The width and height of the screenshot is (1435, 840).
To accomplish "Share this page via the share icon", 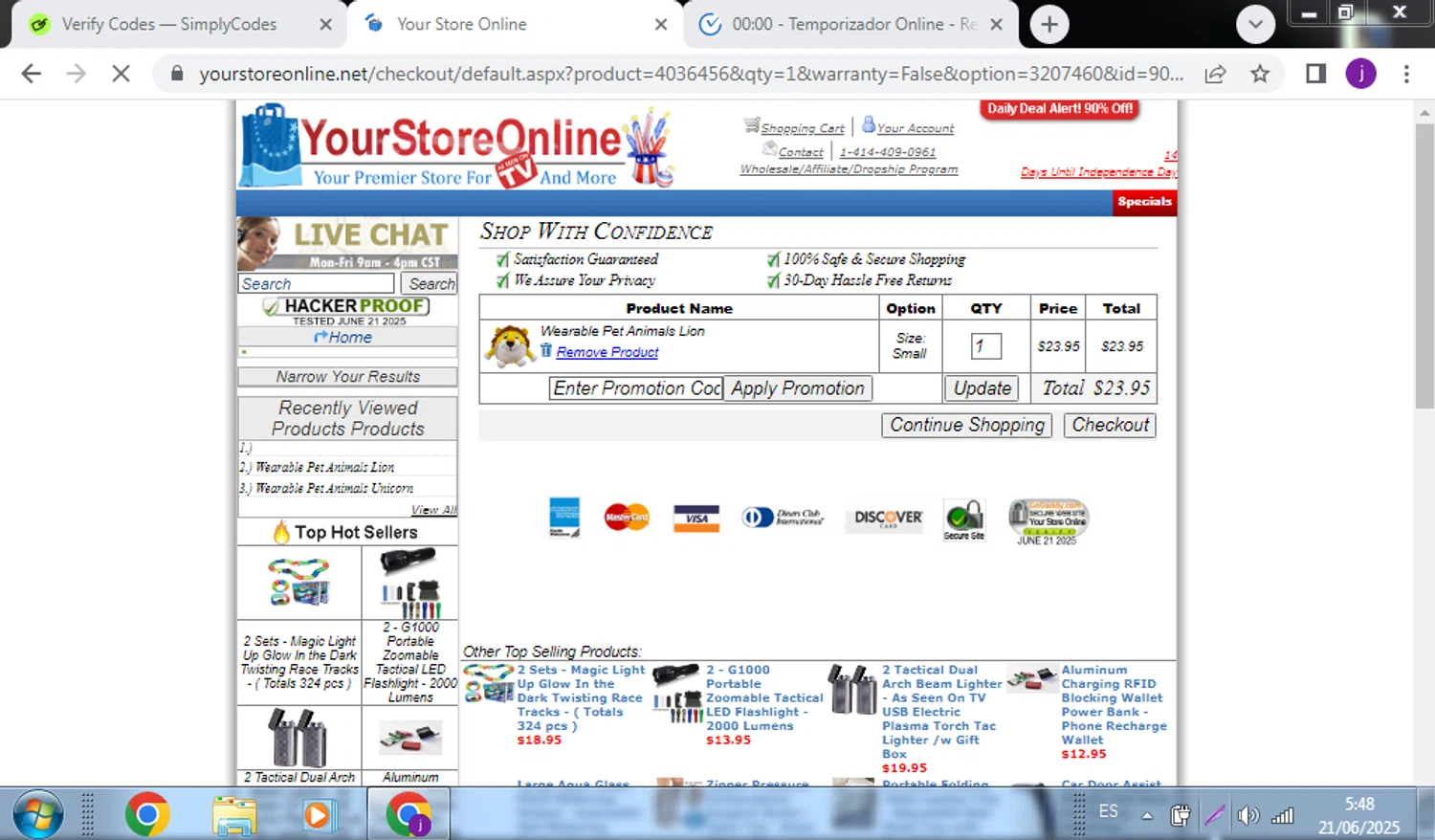I will click(1215, 74).
